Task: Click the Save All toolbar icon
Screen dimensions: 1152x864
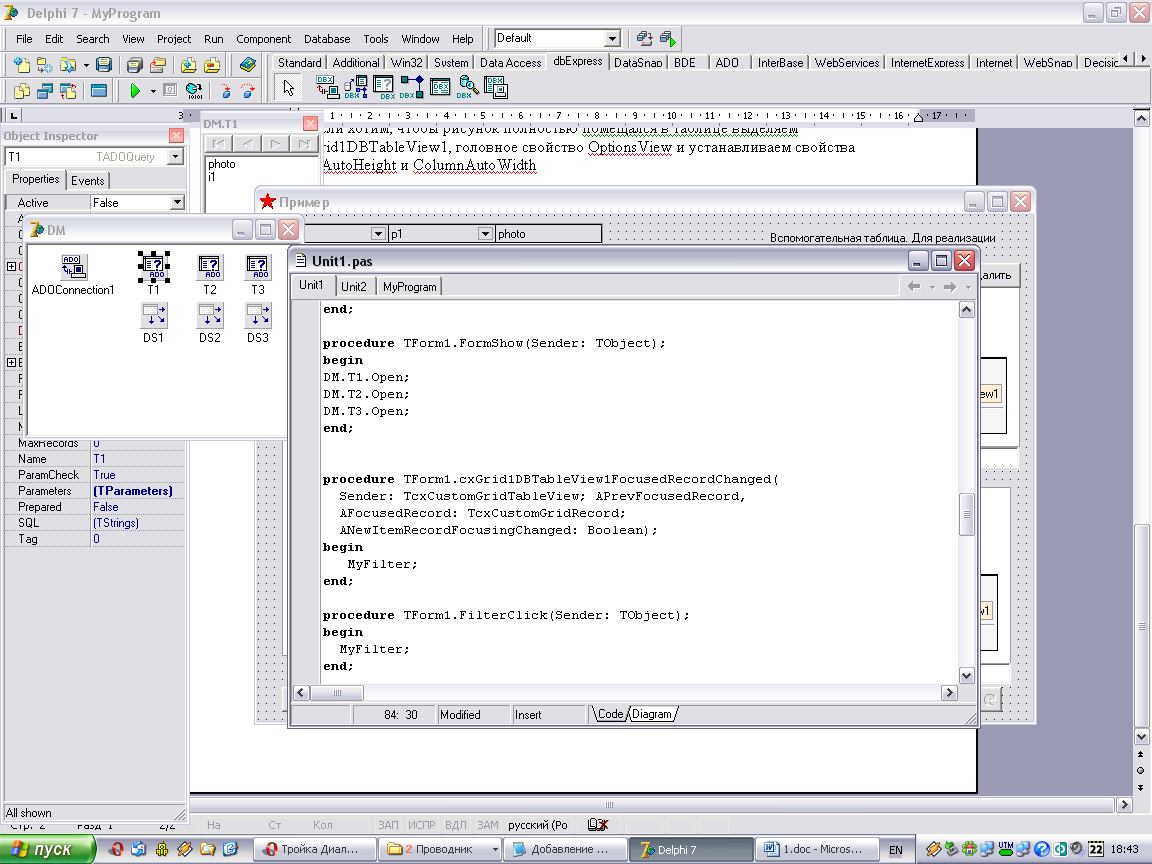Action: pos(134,65)
